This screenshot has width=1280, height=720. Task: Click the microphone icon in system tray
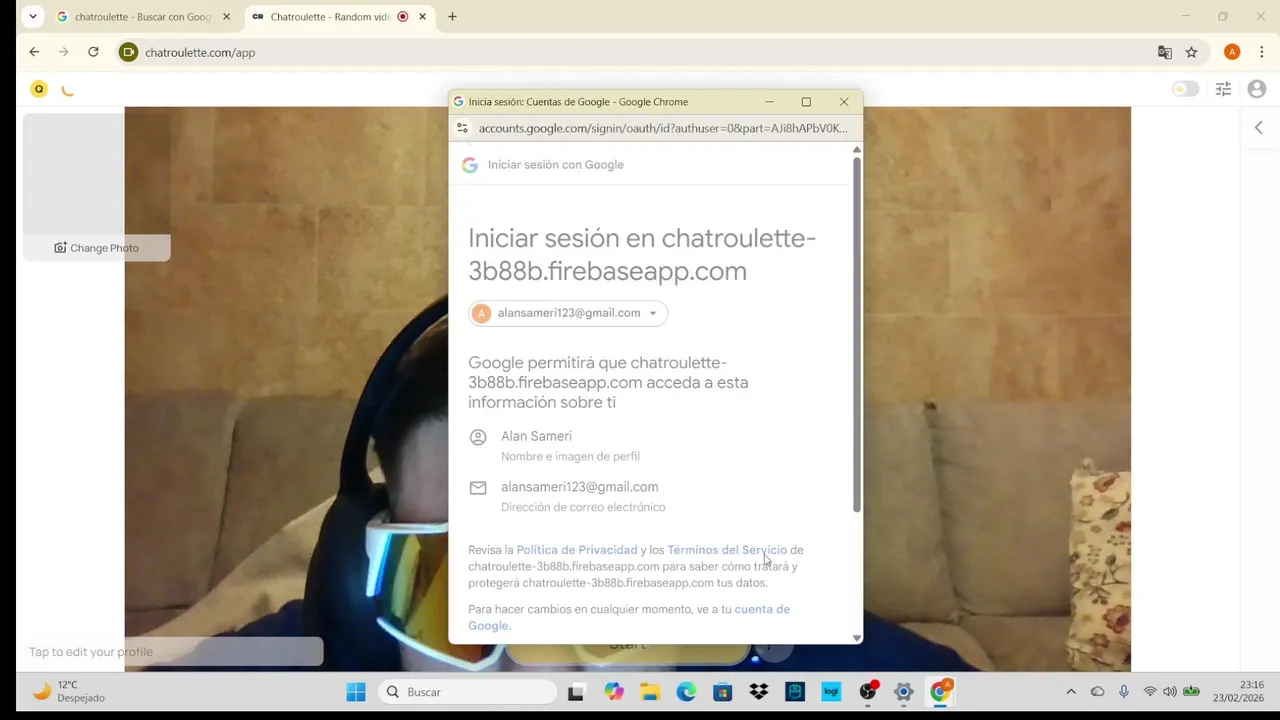(x=1124, y=692)
